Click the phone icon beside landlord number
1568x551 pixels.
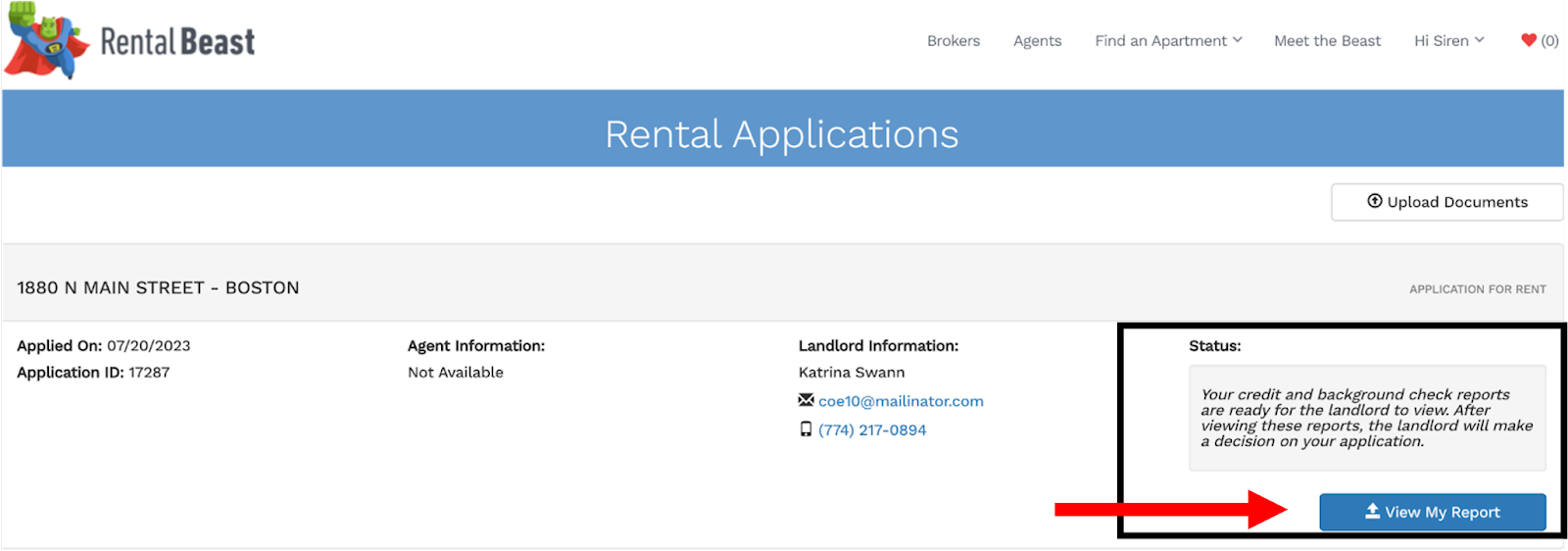[x=806, y=429]
